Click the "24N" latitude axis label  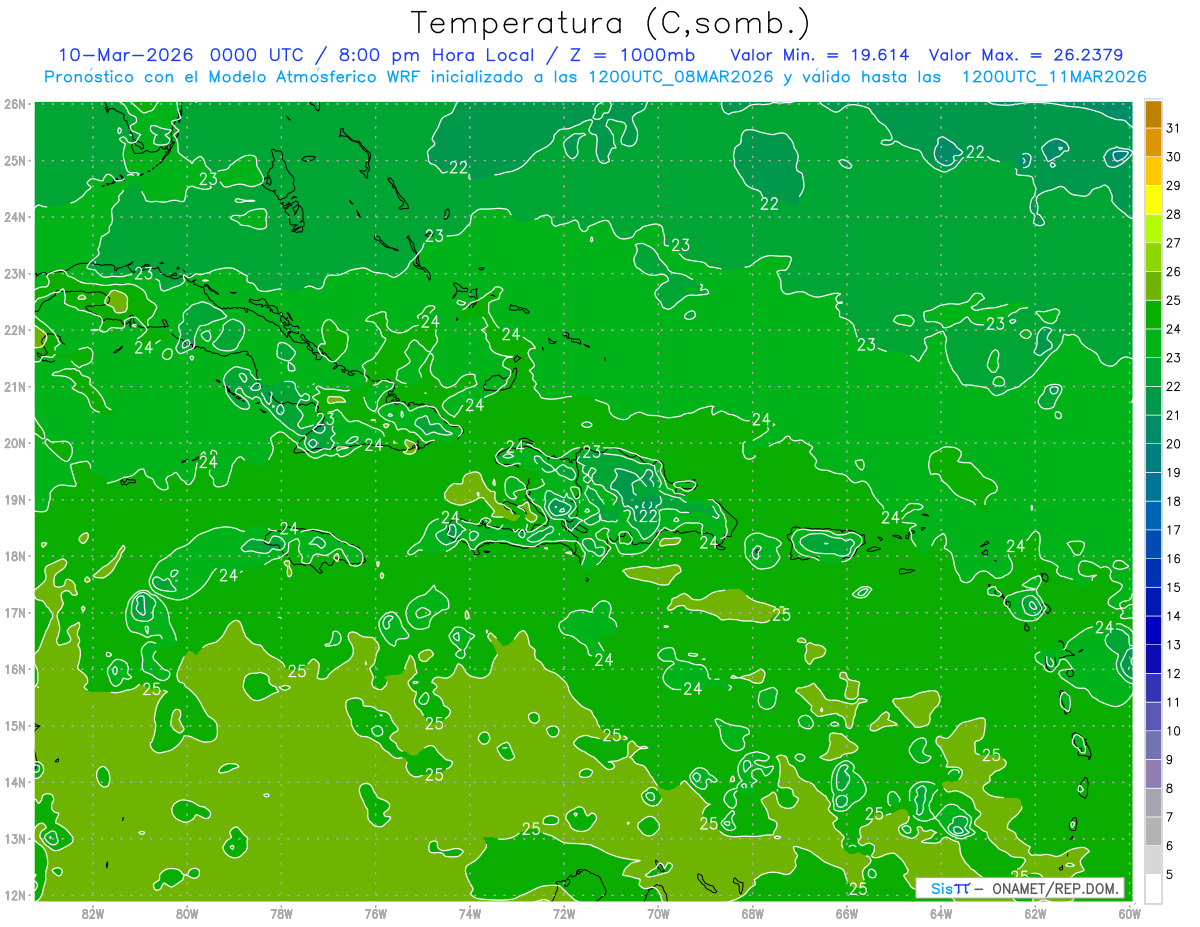pos(16,217)
